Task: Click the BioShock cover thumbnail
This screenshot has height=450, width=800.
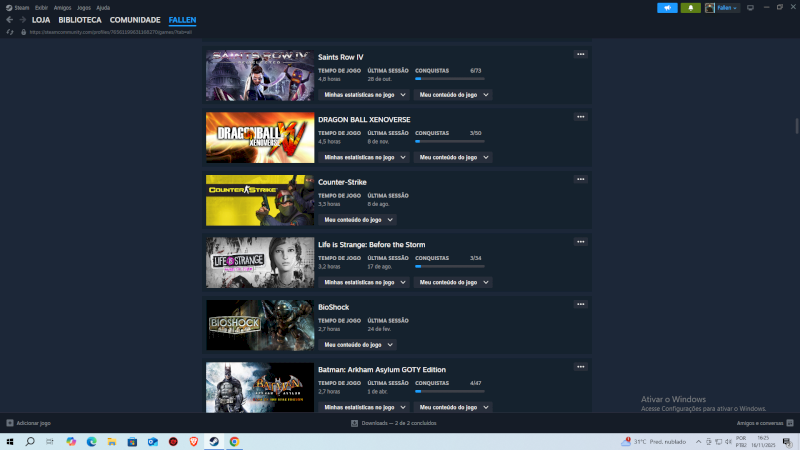Action: pos(260,326)
